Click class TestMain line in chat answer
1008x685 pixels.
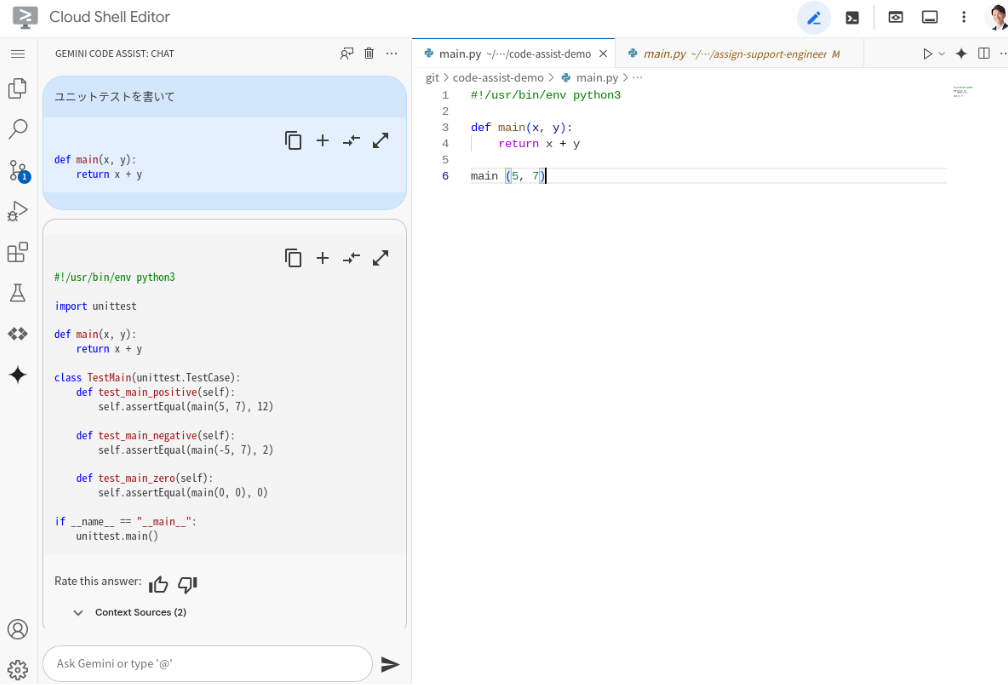pos(147,378)
